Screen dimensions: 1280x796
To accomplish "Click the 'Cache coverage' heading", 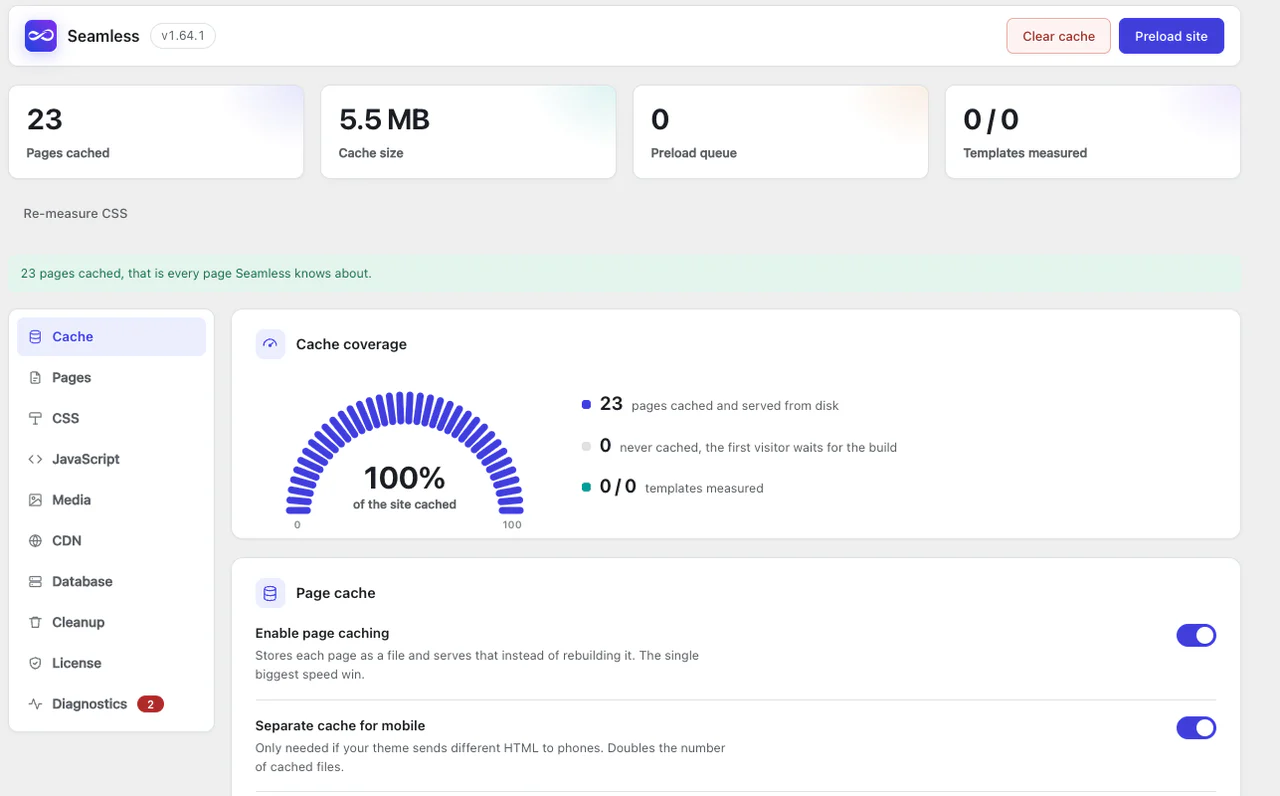I will 351,344.
